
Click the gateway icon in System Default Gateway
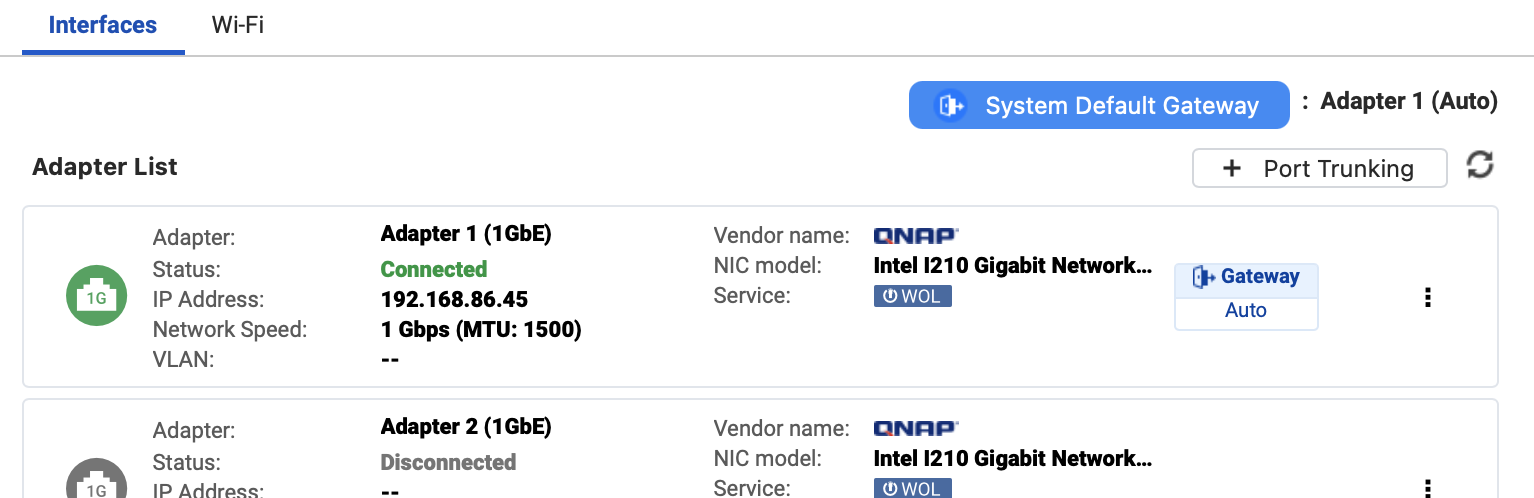950,105
